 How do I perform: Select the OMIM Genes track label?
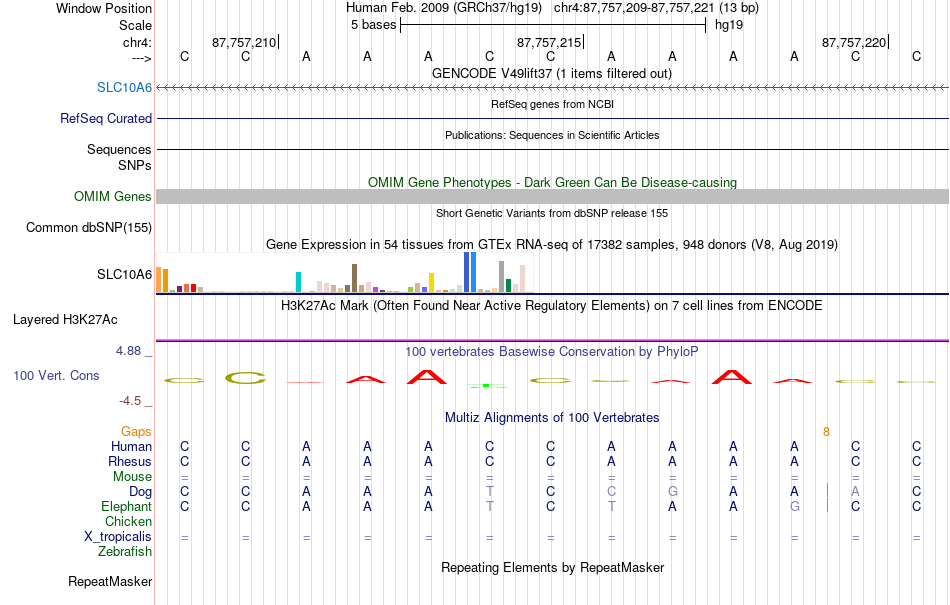pyautogui.click(x=112, y=196)
